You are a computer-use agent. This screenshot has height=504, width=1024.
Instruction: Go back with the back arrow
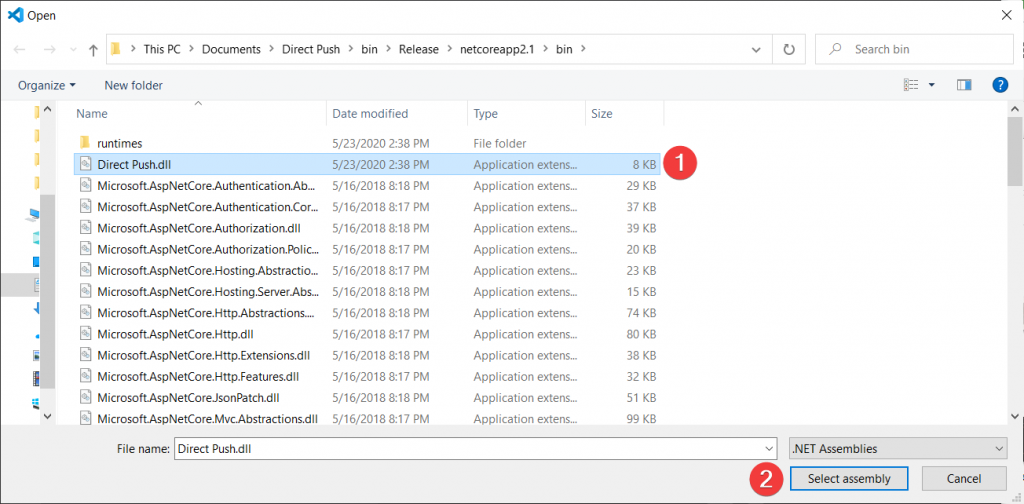tap(19, 50)
